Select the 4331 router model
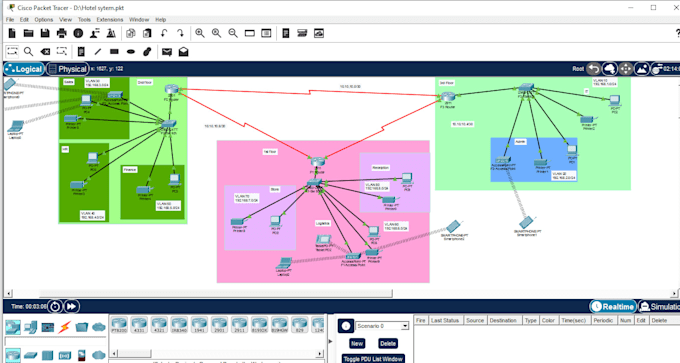The height and width of the screenshot is (363, 680). 139,325
